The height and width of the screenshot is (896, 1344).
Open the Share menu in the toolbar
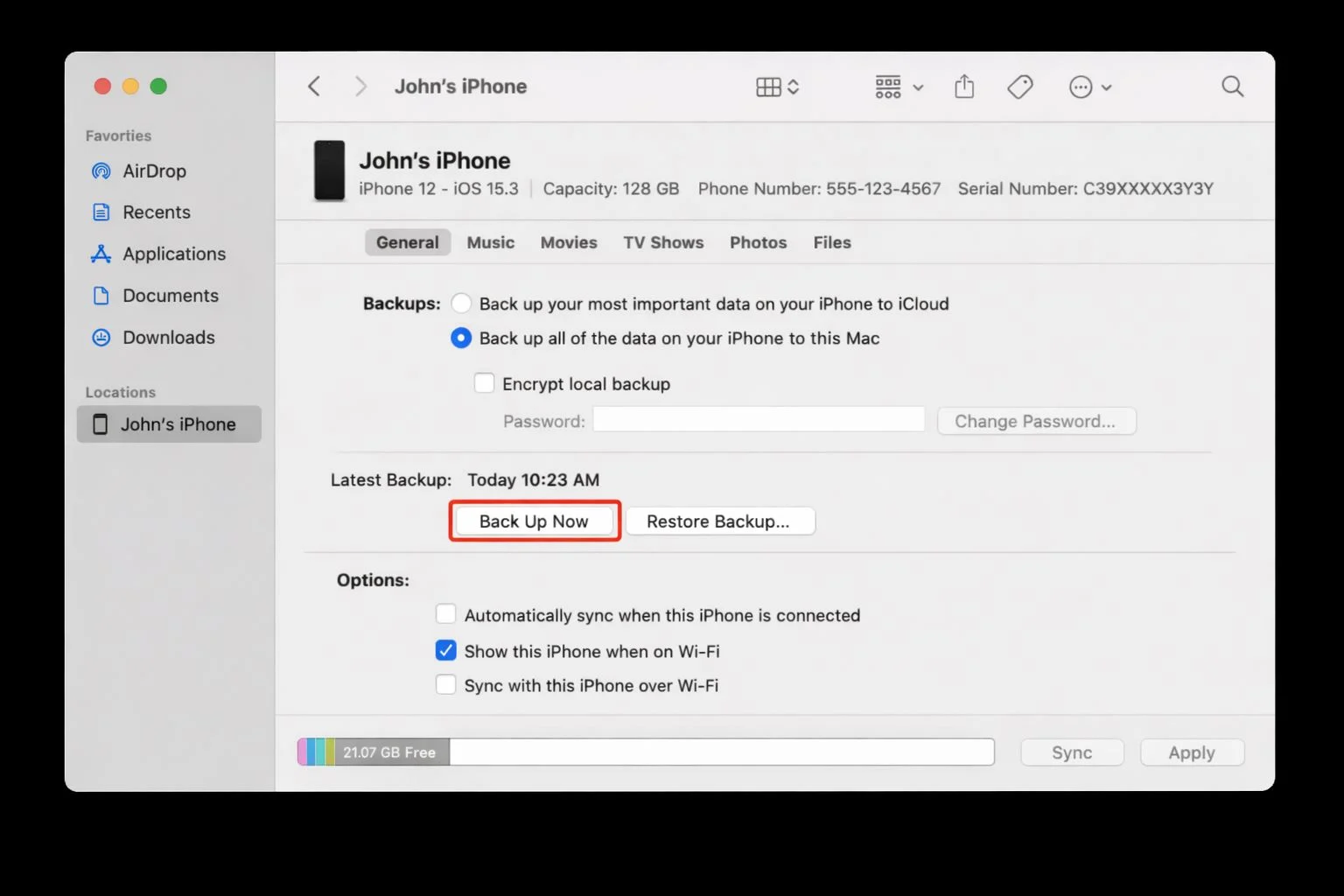tap(964, 86)
